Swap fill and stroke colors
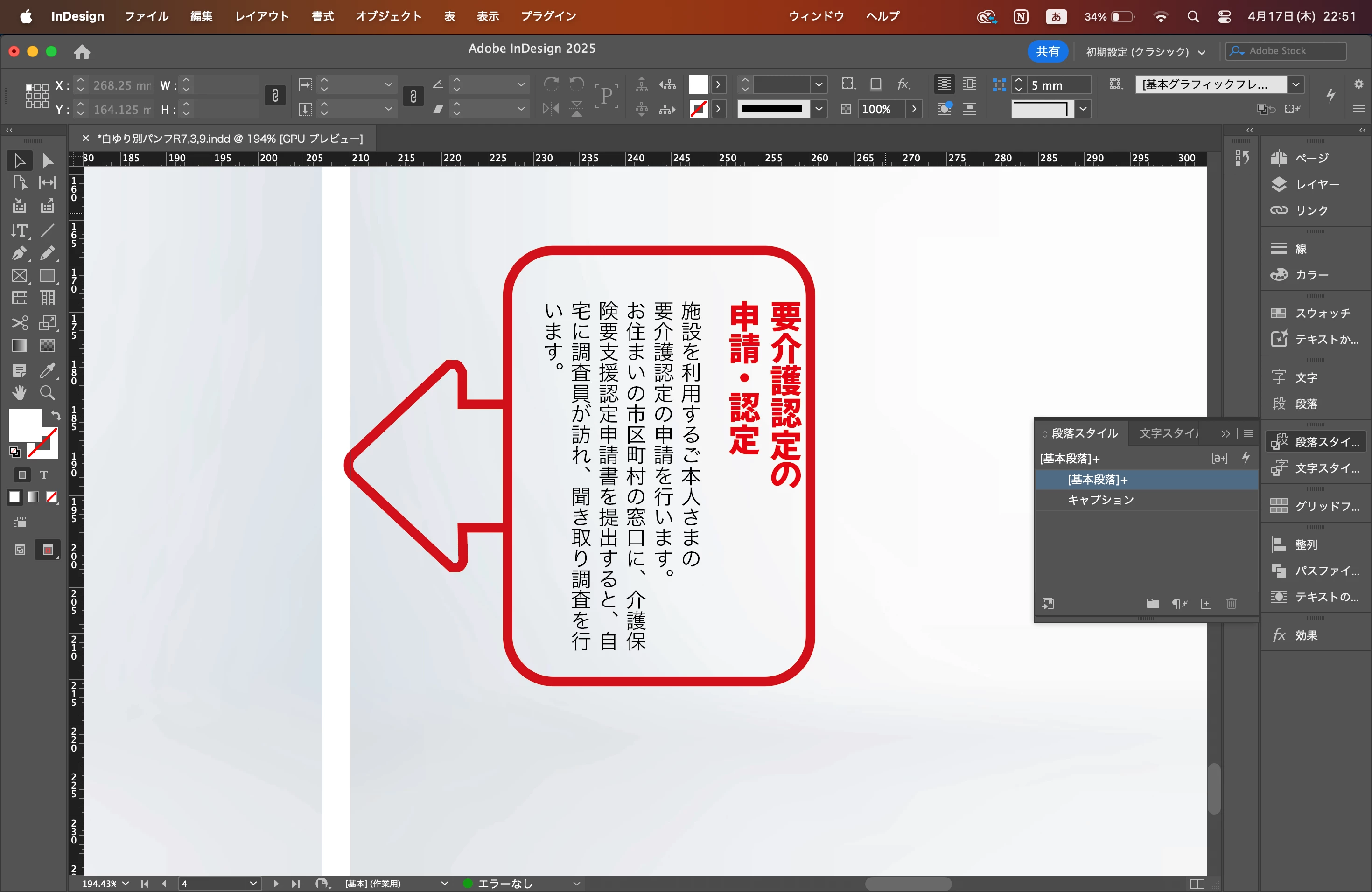 tap(56, 415)
